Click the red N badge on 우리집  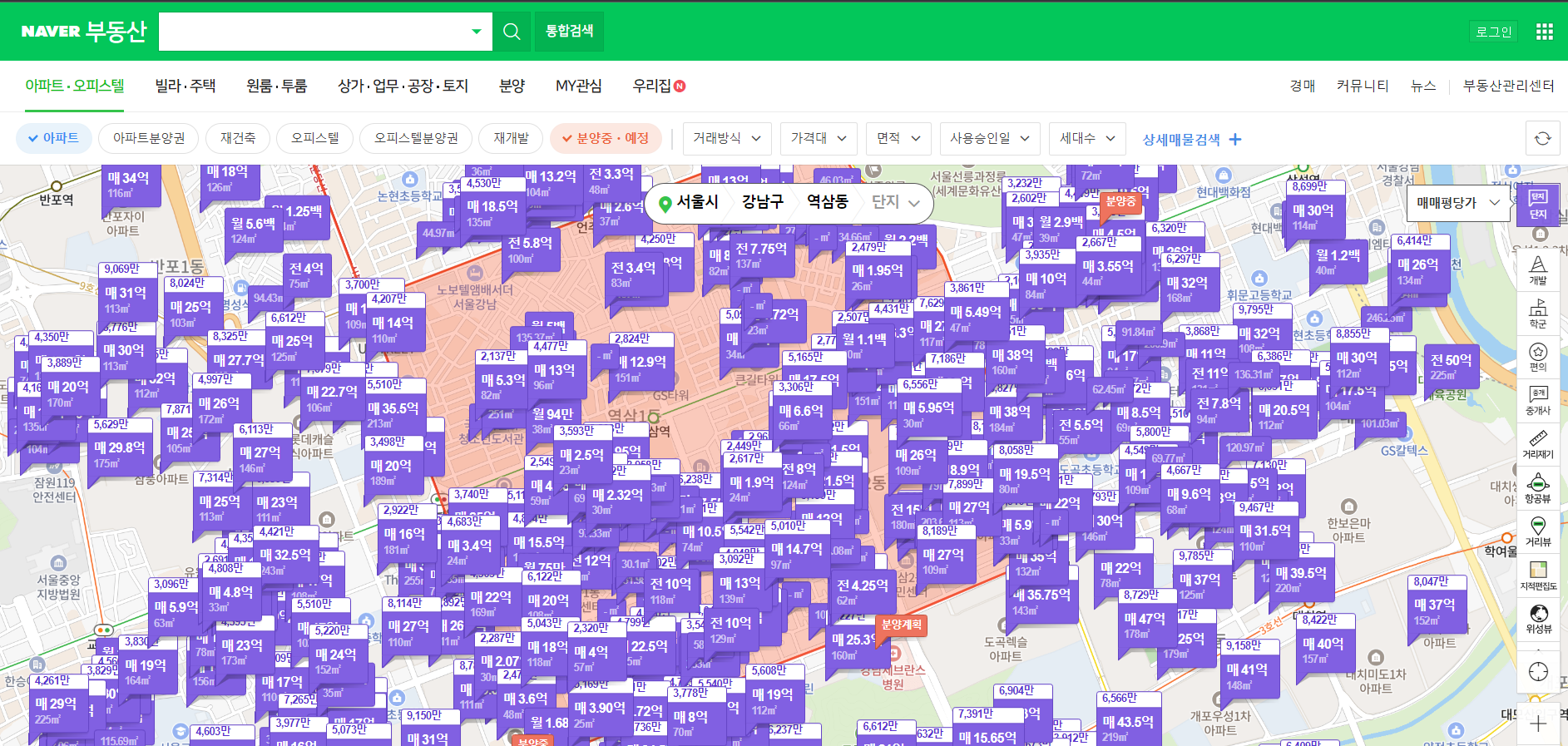tap(680, 86)
